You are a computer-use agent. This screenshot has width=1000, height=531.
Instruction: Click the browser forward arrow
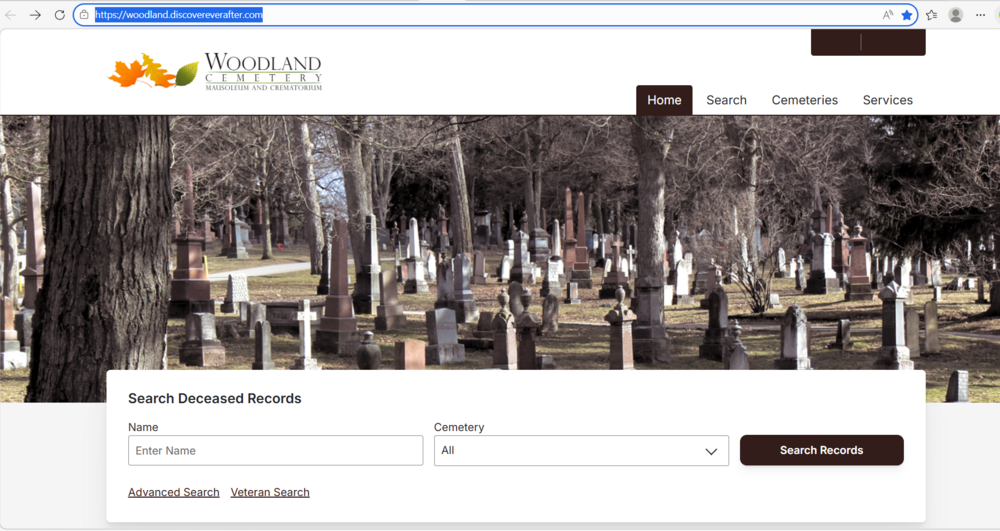click(35, 15)
